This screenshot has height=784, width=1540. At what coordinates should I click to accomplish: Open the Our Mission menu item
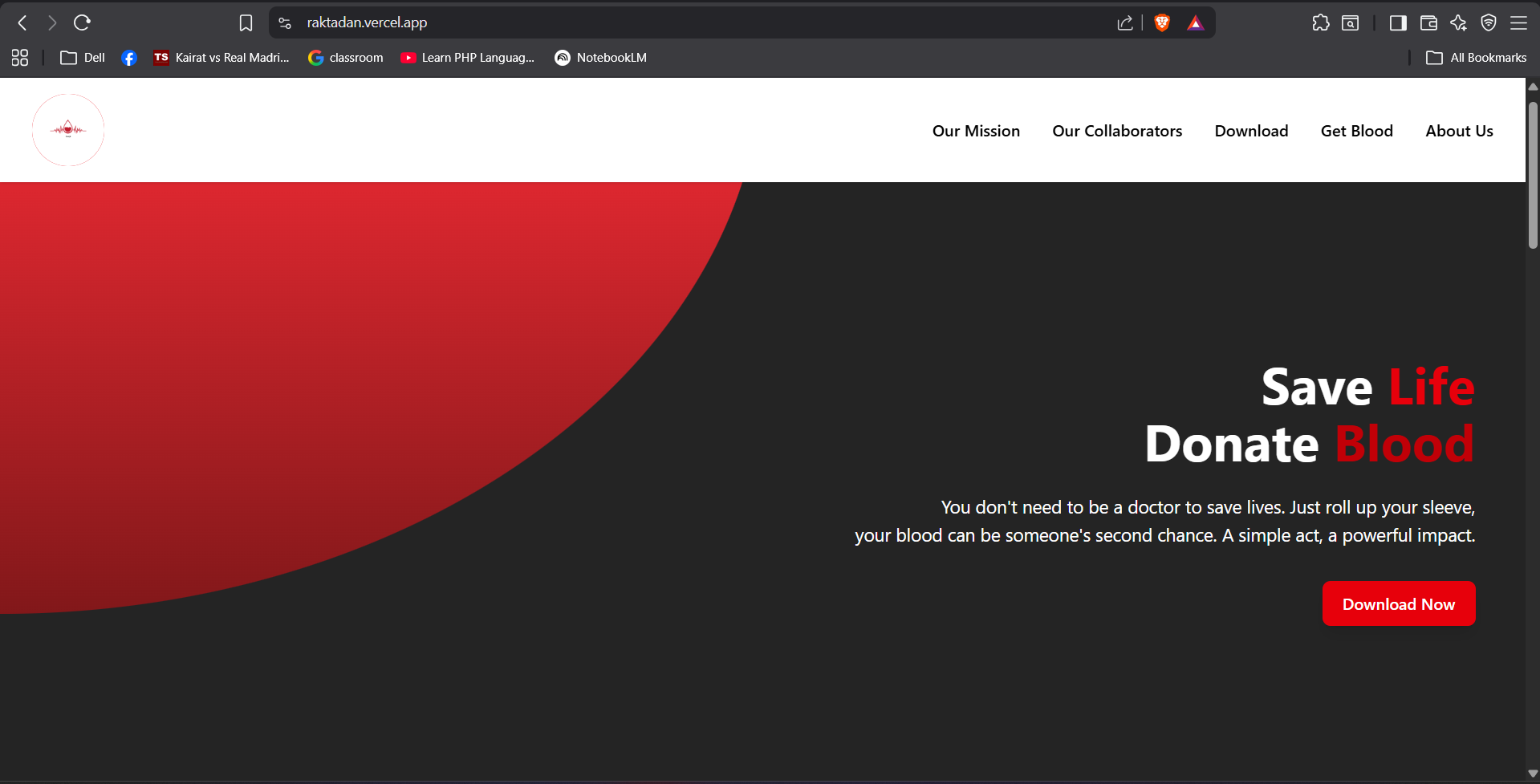975,130
